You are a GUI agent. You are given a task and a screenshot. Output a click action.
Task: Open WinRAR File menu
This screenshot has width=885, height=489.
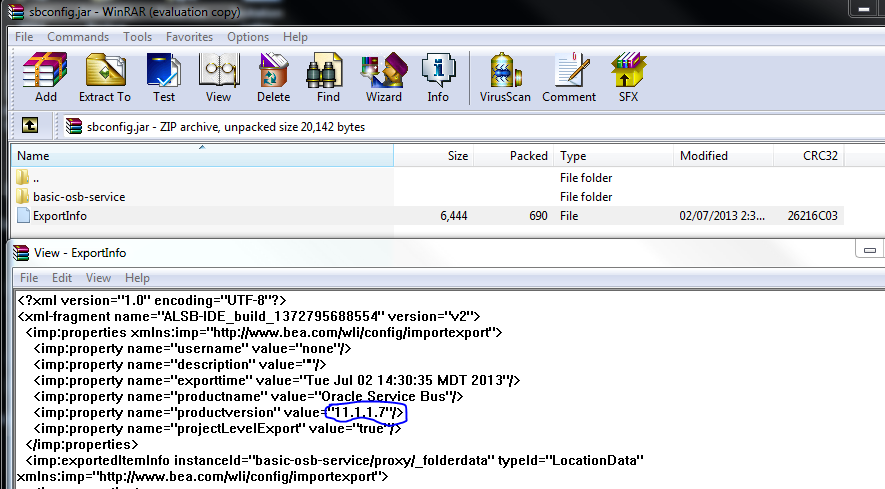tap(24, 37)
